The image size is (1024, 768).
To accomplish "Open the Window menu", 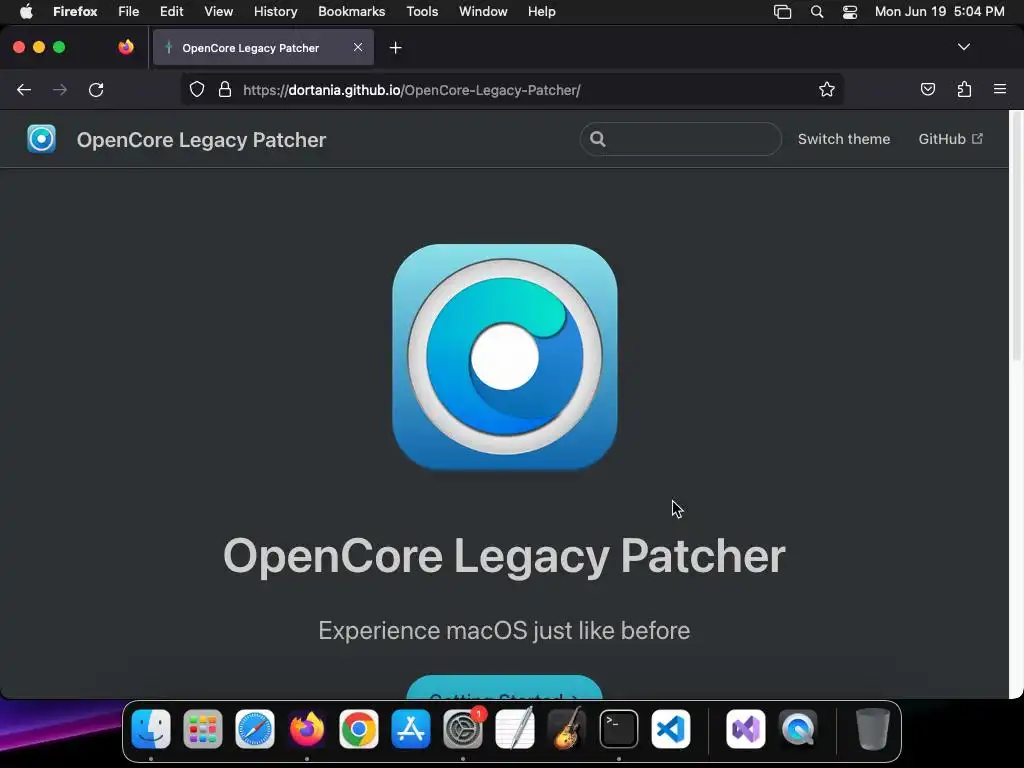I will pyautogui.click(x=483, y=12).
